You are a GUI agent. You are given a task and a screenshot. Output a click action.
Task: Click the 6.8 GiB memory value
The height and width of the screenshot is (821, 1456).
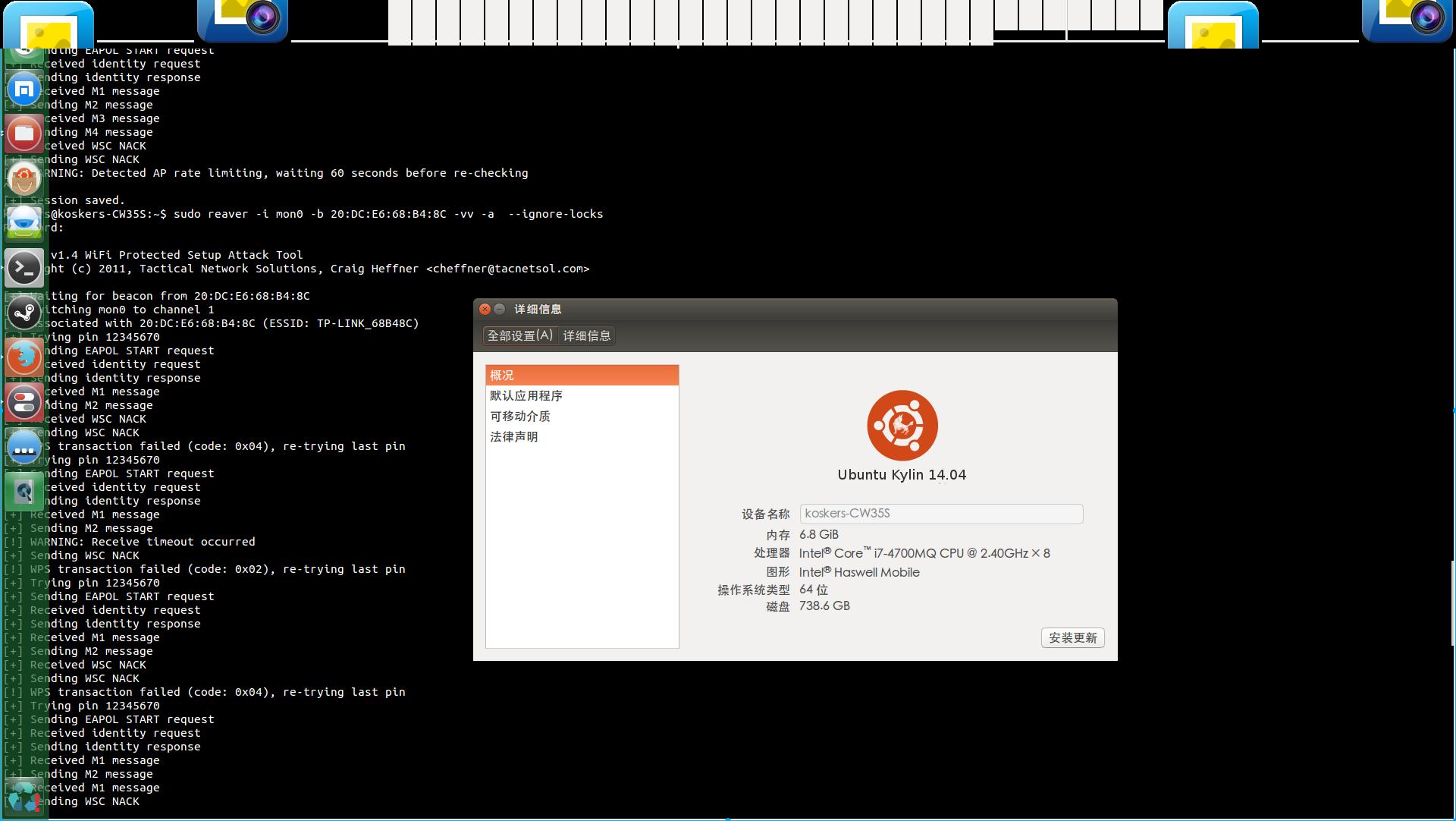click(819, 535)
